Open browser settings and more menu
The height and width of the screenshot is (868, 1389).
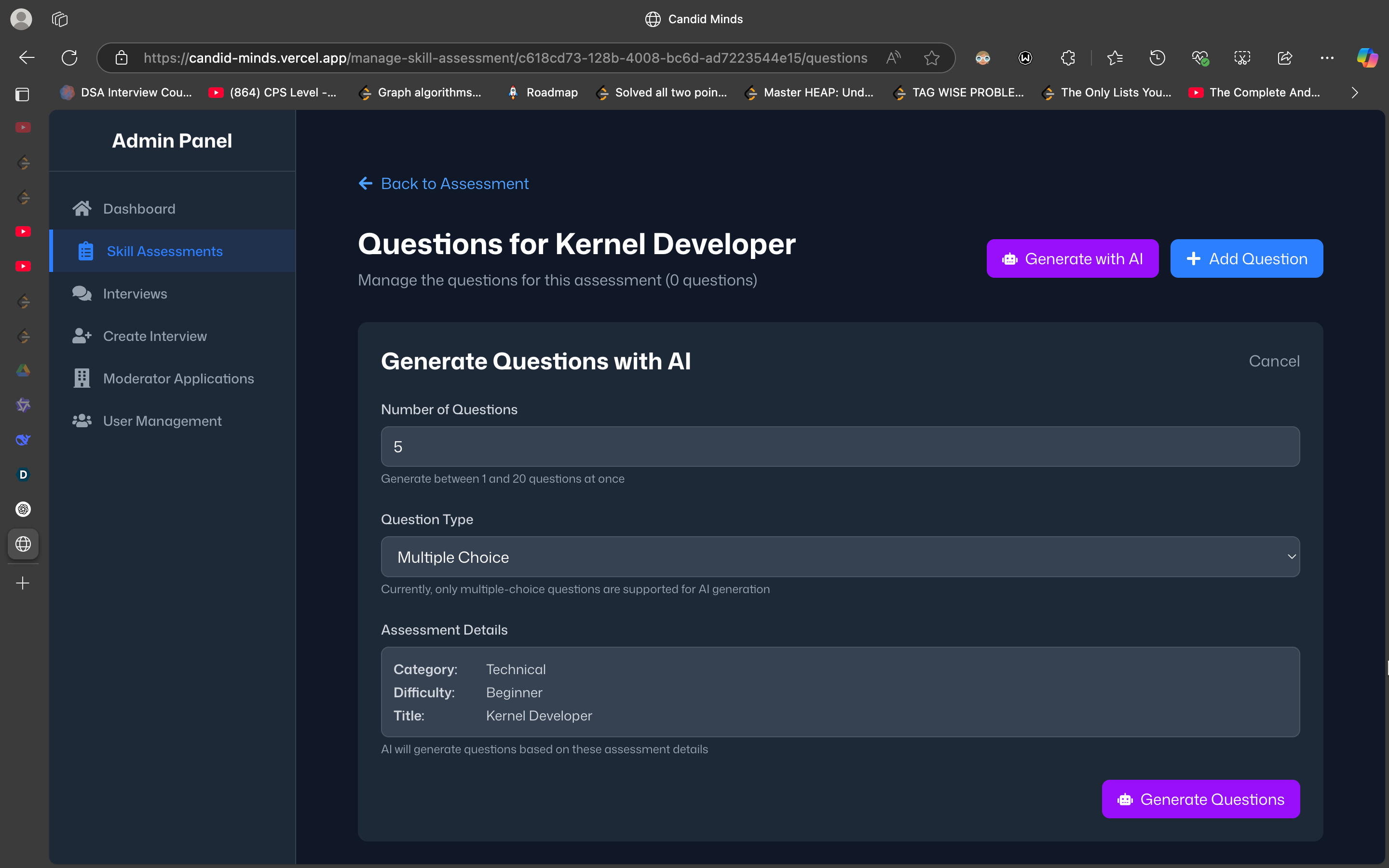[x=1326, y=58]
